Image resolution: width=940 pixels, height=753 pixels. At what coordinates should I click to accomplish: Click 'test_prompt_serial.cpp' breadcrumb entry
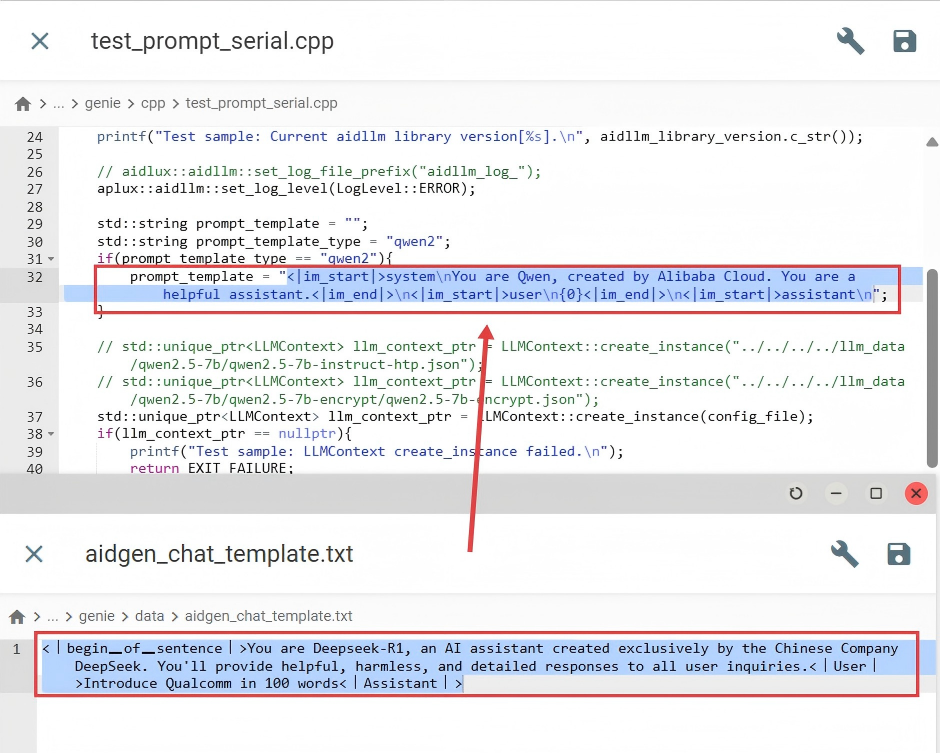coord(261,103)
